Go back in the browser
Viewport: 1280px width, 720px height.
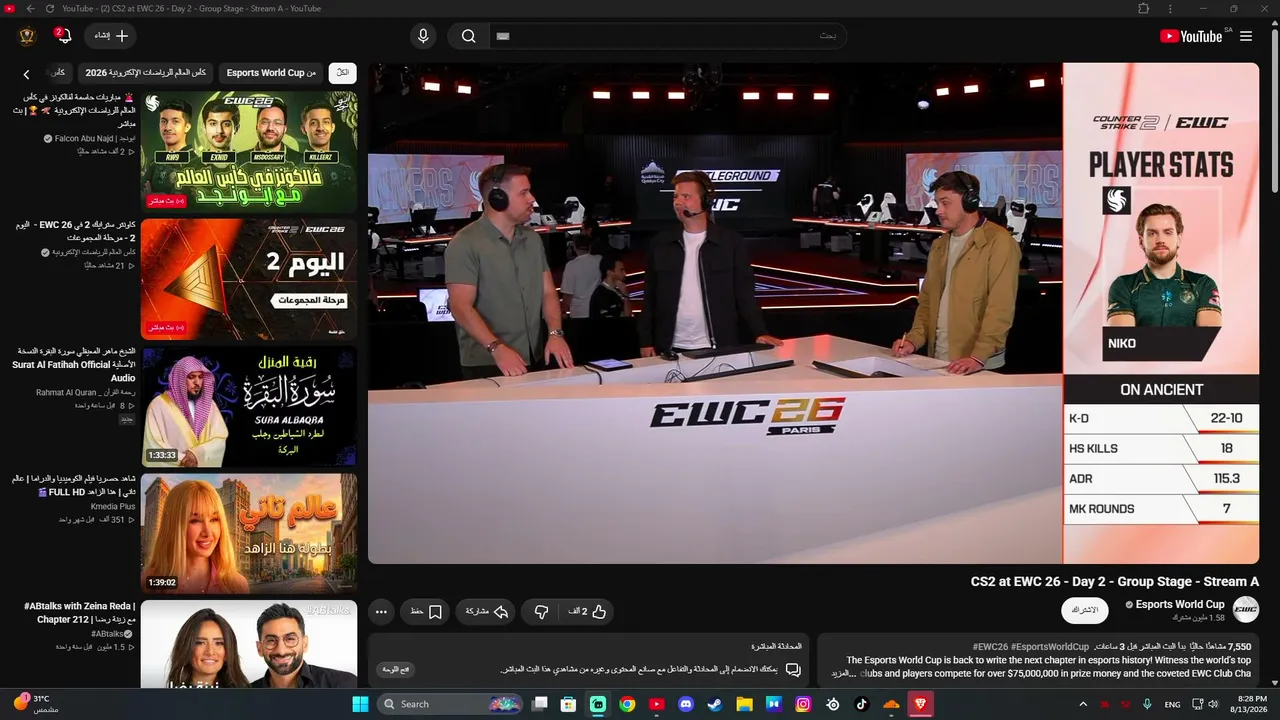click(30, 8)
